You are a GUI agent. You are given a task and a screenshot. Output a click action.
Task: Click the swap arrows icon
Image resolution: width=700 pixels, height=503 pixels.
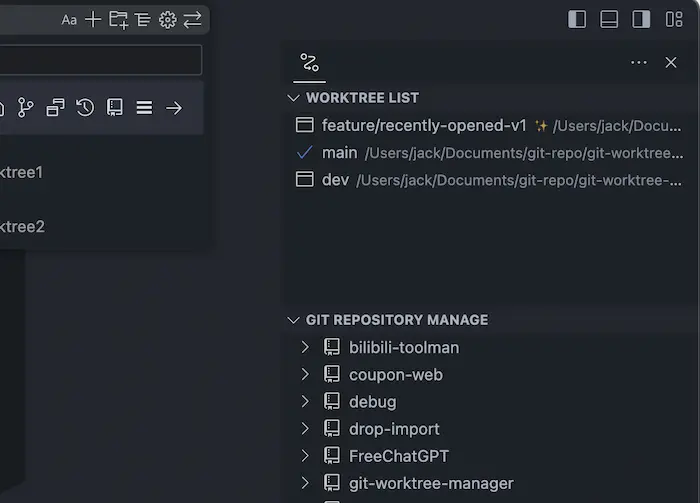(x=192, y=19)
